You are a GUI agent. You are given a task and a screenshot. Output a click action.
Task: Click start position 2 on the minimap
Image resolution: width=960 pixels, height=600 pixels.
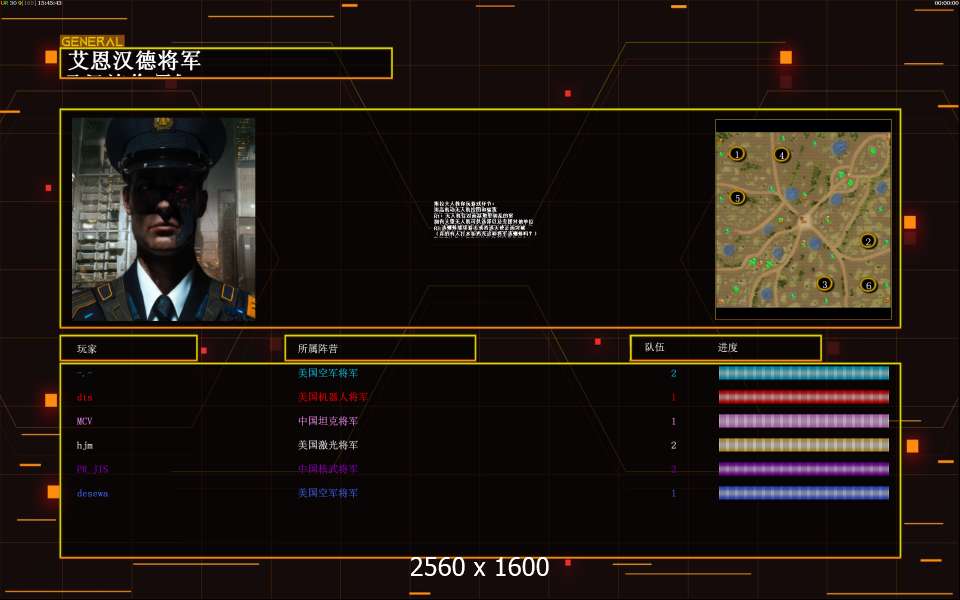pyautogui.click(x=868, y=241)
